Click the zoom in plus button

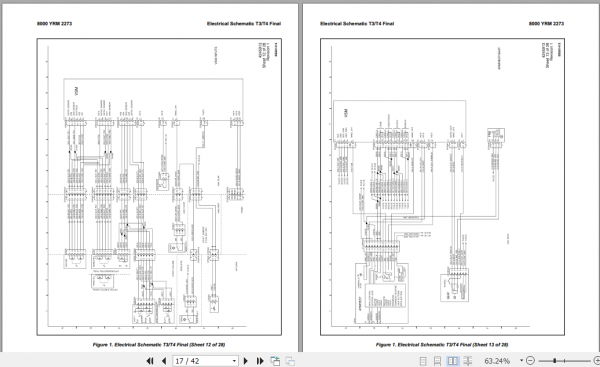point(597,360)
